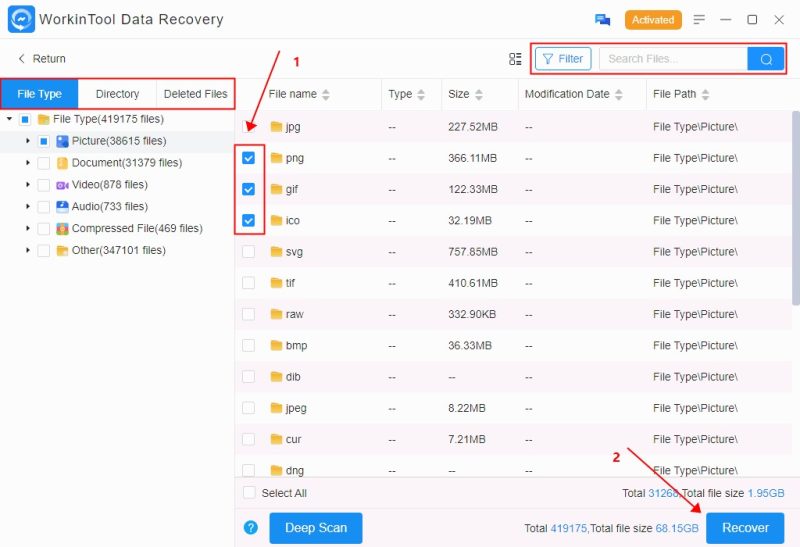Check the svg folder checkbox
This screenshot has height=547, width=800.
[x=248, y=252]
